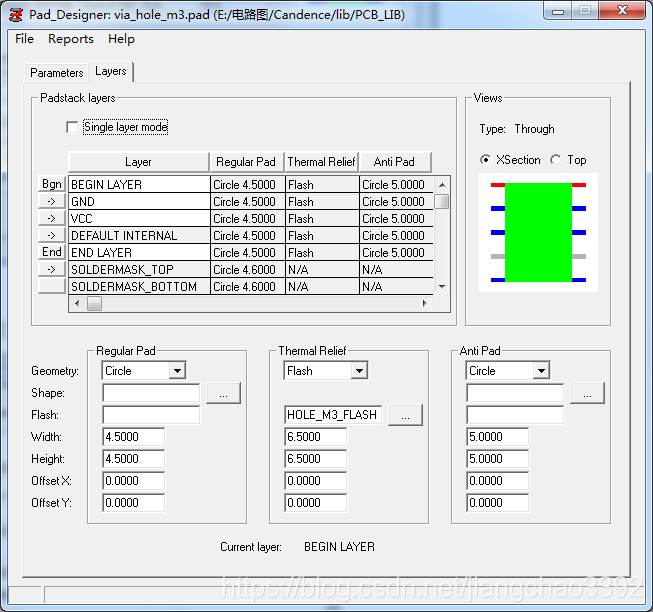
Task: Select the DEFAULT INTERNAL layer cell
Action: pyautogui.click(x=140, y=236)
